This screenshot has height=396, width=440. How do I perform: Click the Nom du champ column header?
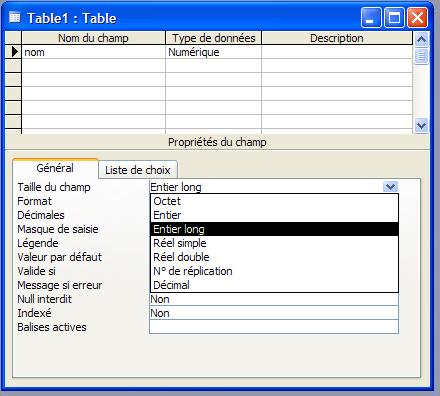pyautogui.click(x=93, y=38)
